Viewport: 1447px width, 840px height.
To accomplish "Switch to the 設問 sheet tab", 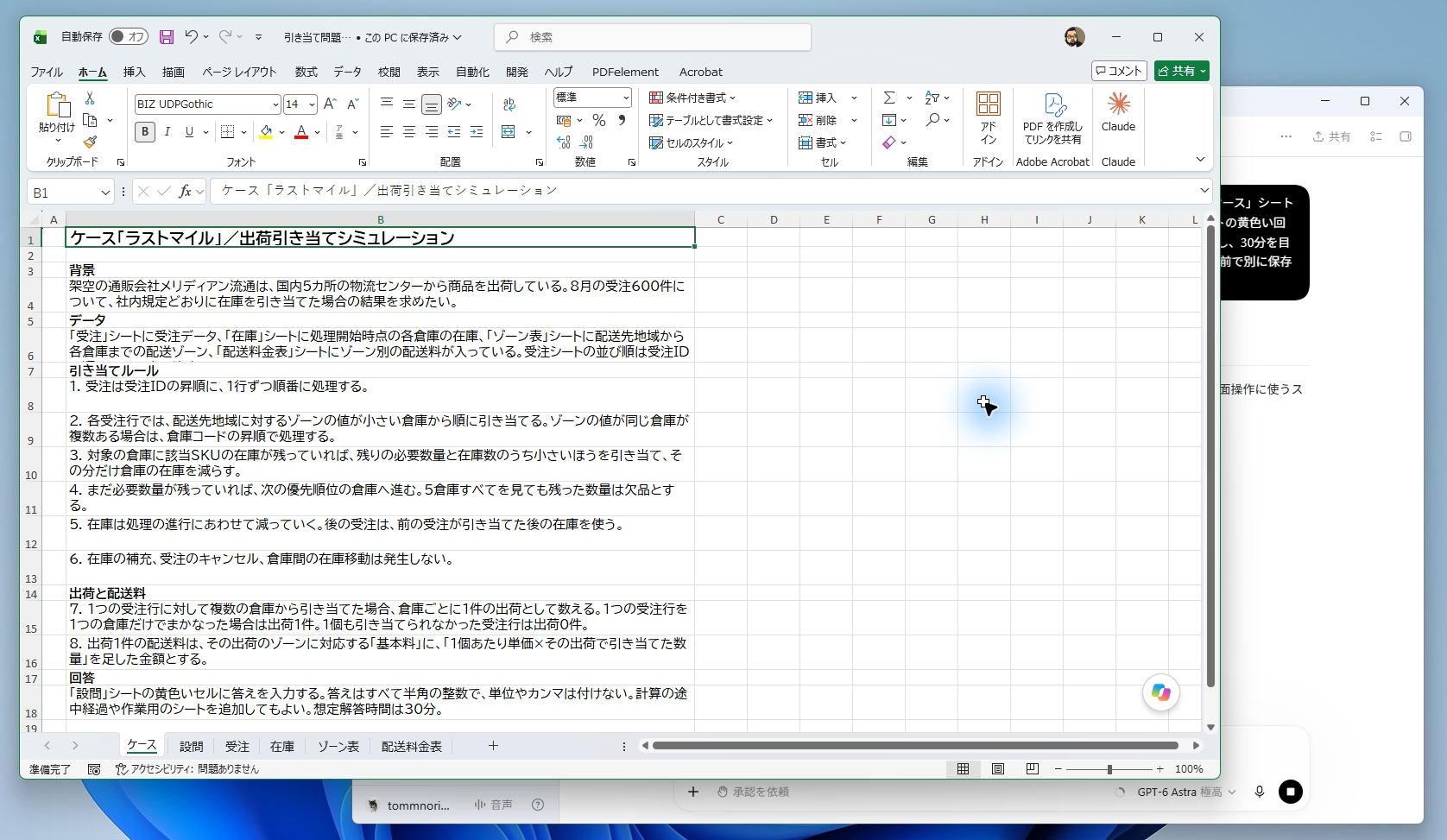I will [192, 746].
